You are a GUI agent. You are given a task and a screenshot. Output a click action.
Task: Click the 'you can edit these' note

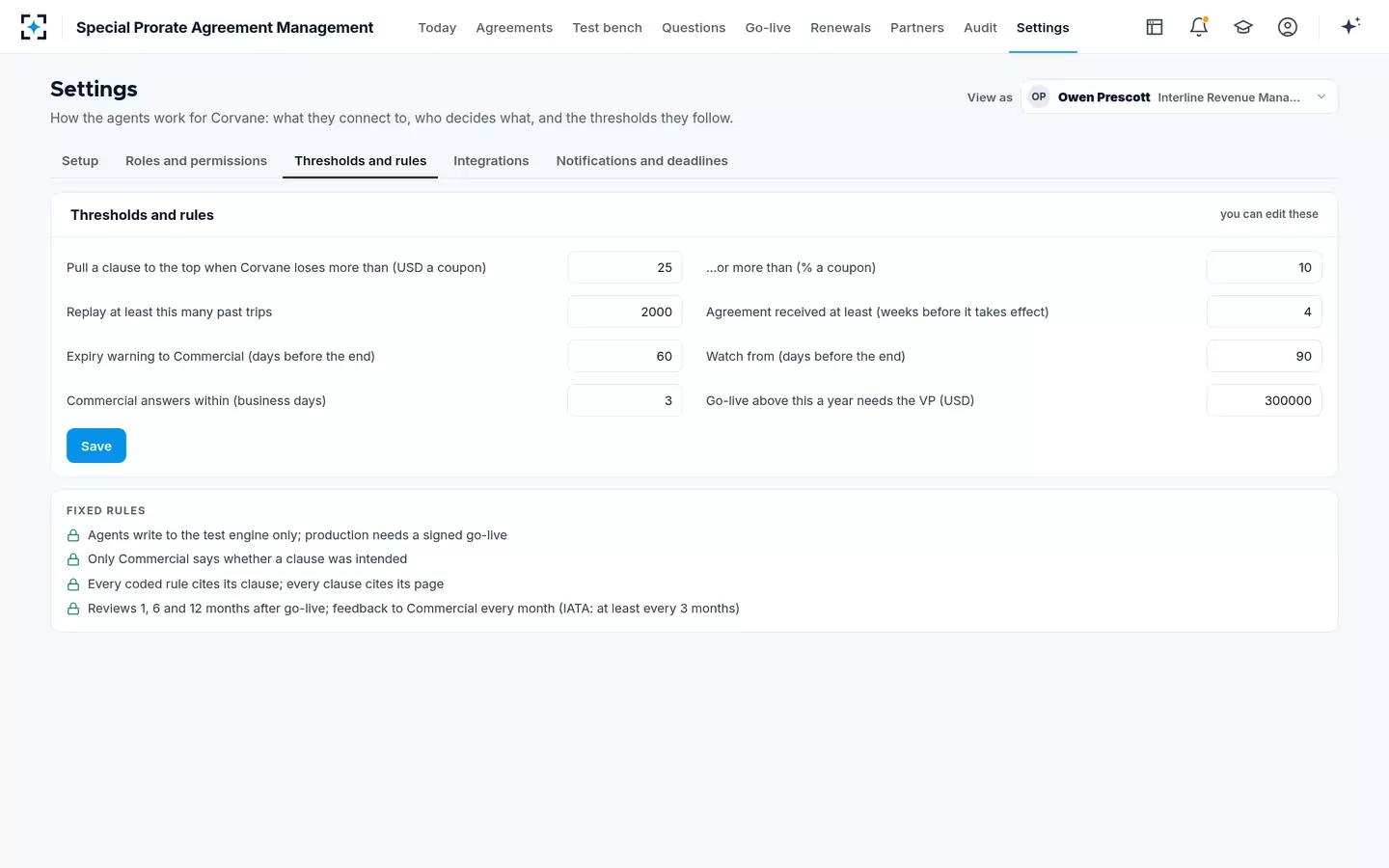(1268, 214)
